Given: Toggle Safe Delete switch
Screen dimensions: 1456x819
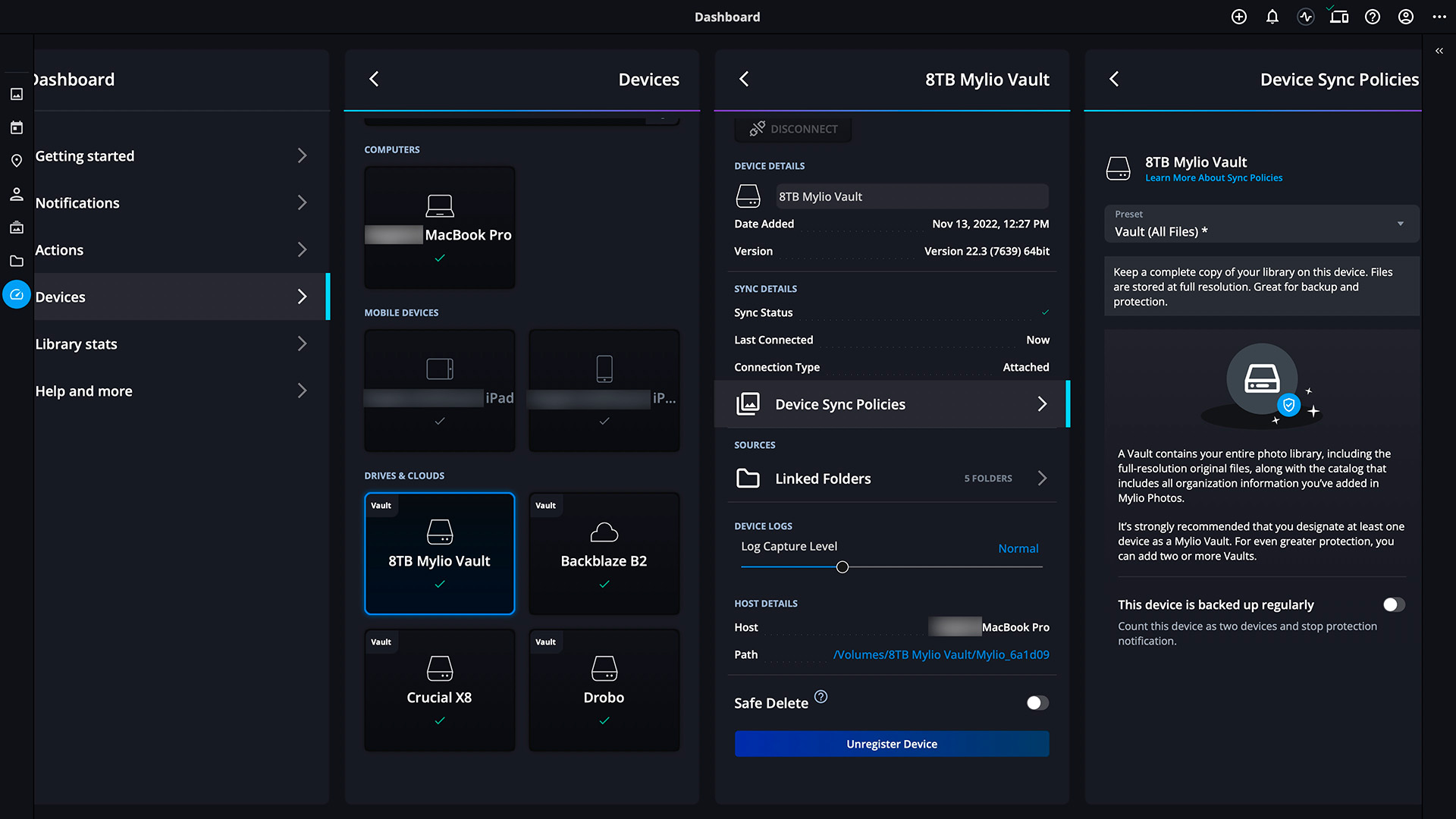Looking at the screenshot, I should [x=1037, y=703].
